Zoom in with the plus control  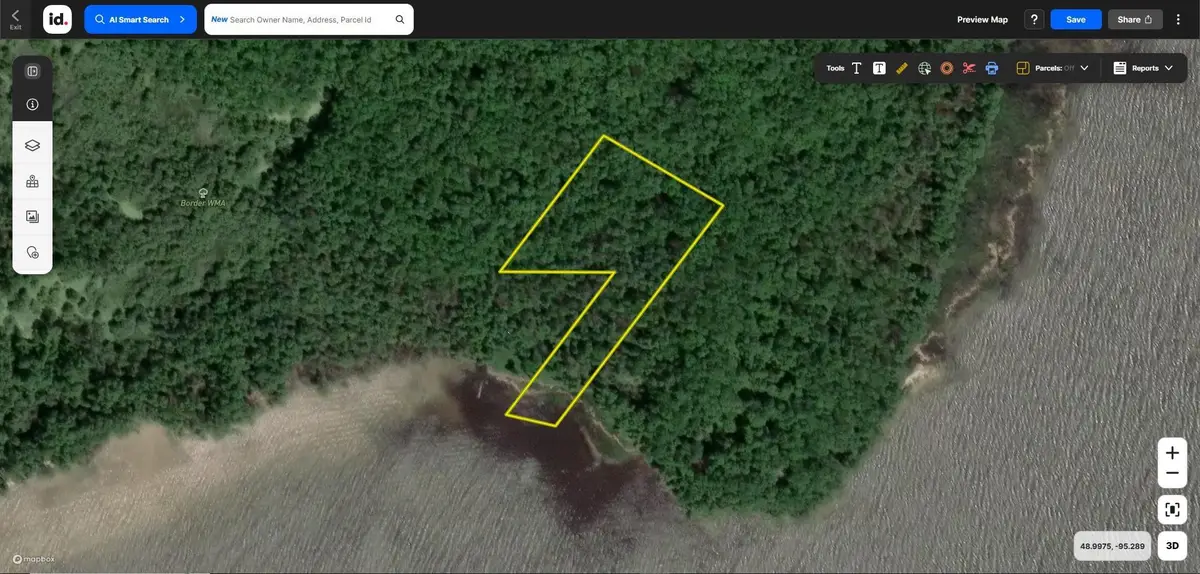point(1172,453)
